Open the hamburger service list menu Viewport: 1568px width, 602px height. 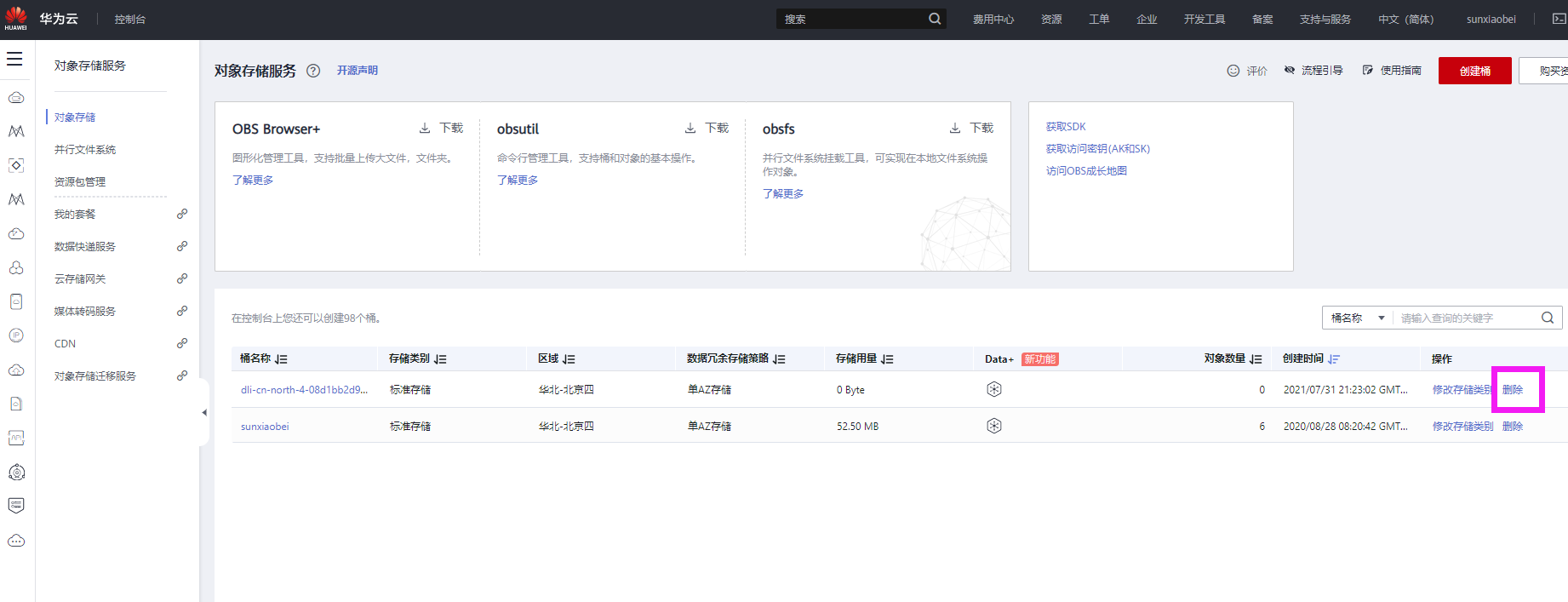tap(14, 59)
